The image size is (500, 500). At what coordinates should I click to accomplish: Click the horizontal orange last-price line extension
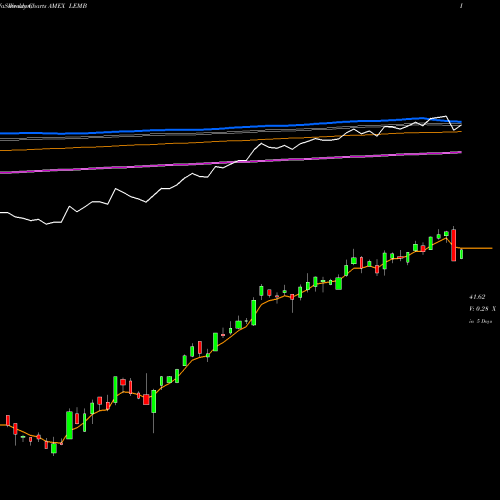(x=477, y=248)
